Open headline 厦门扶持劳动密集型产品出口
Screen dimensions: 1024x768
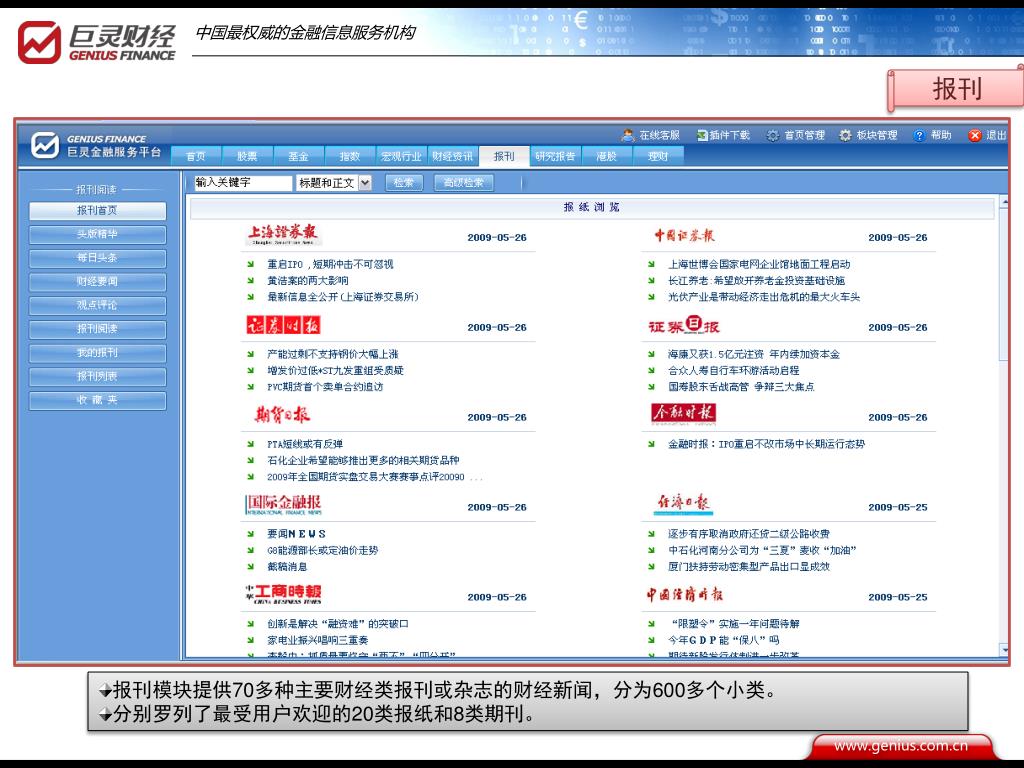pyautogui.click(x=749, y=567)
